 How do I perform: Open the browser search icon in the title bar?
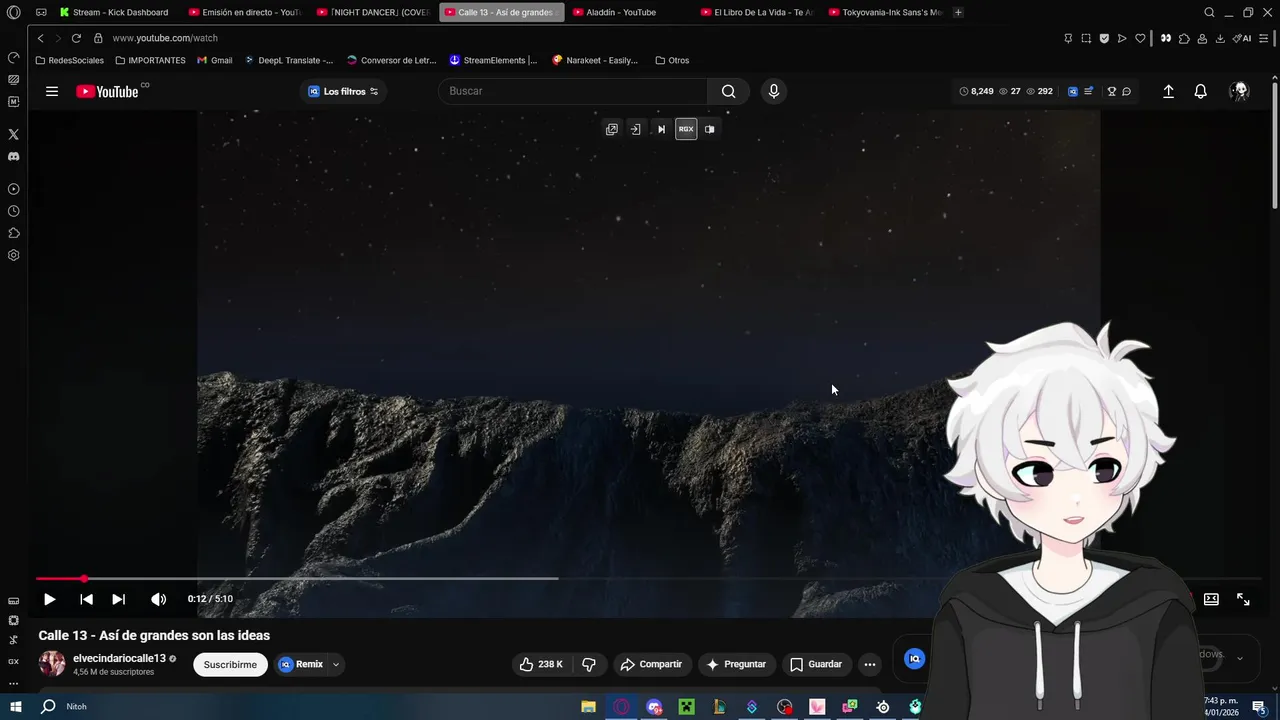(1209, 12)
